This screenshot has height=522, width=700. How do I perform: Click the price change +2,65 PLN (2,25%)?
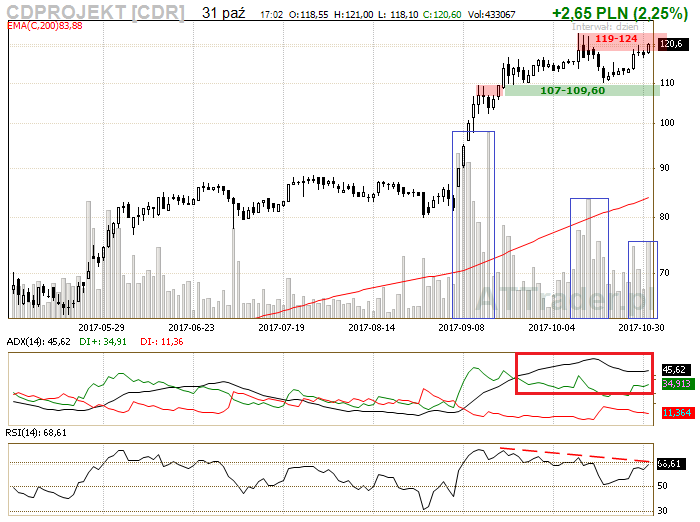pyautogui.click(x=620, y=13)
